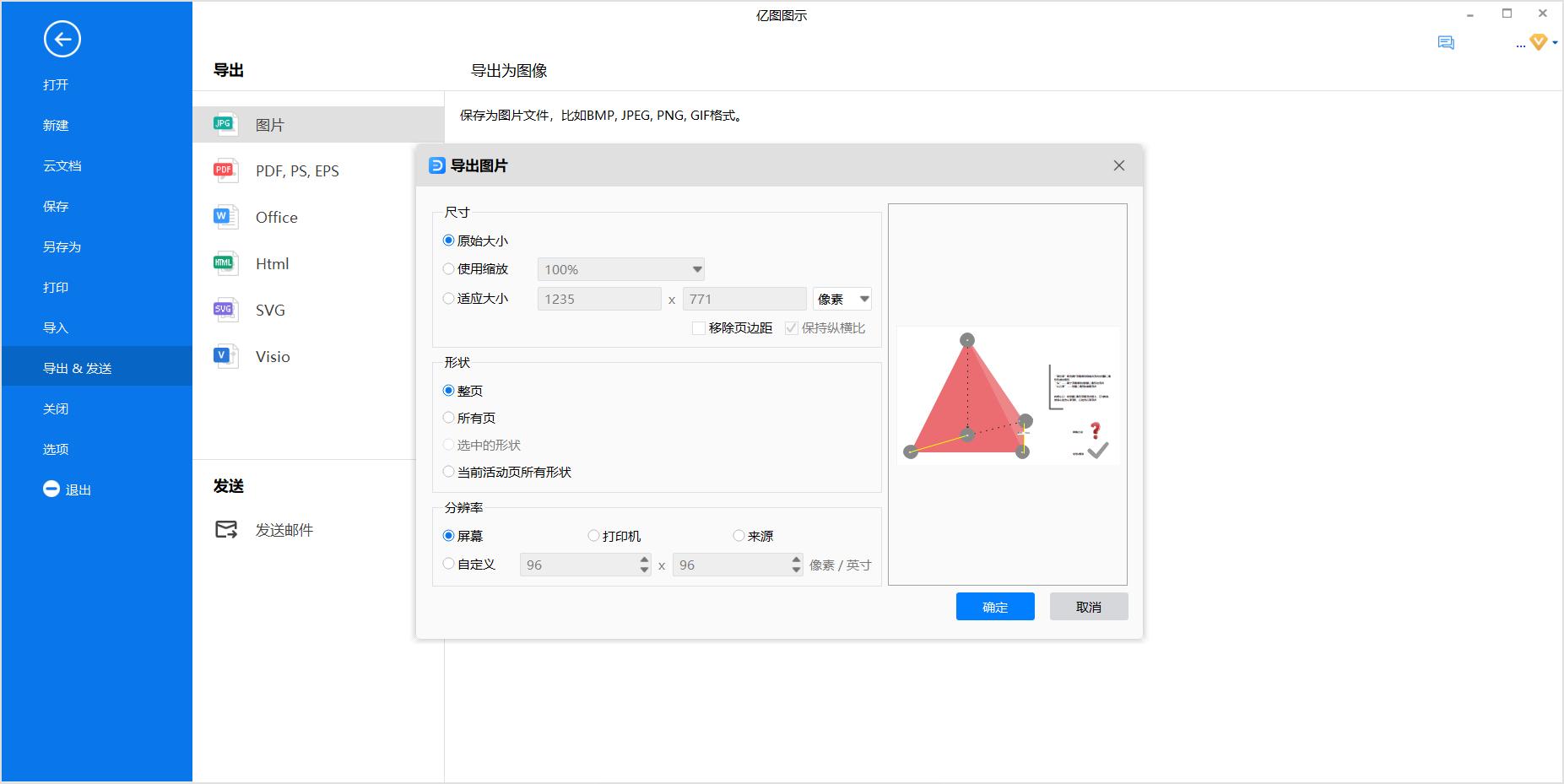The image size is (1564, 784).
Task: Select the JPG 图片 export format icon
Action: [224, 123]
